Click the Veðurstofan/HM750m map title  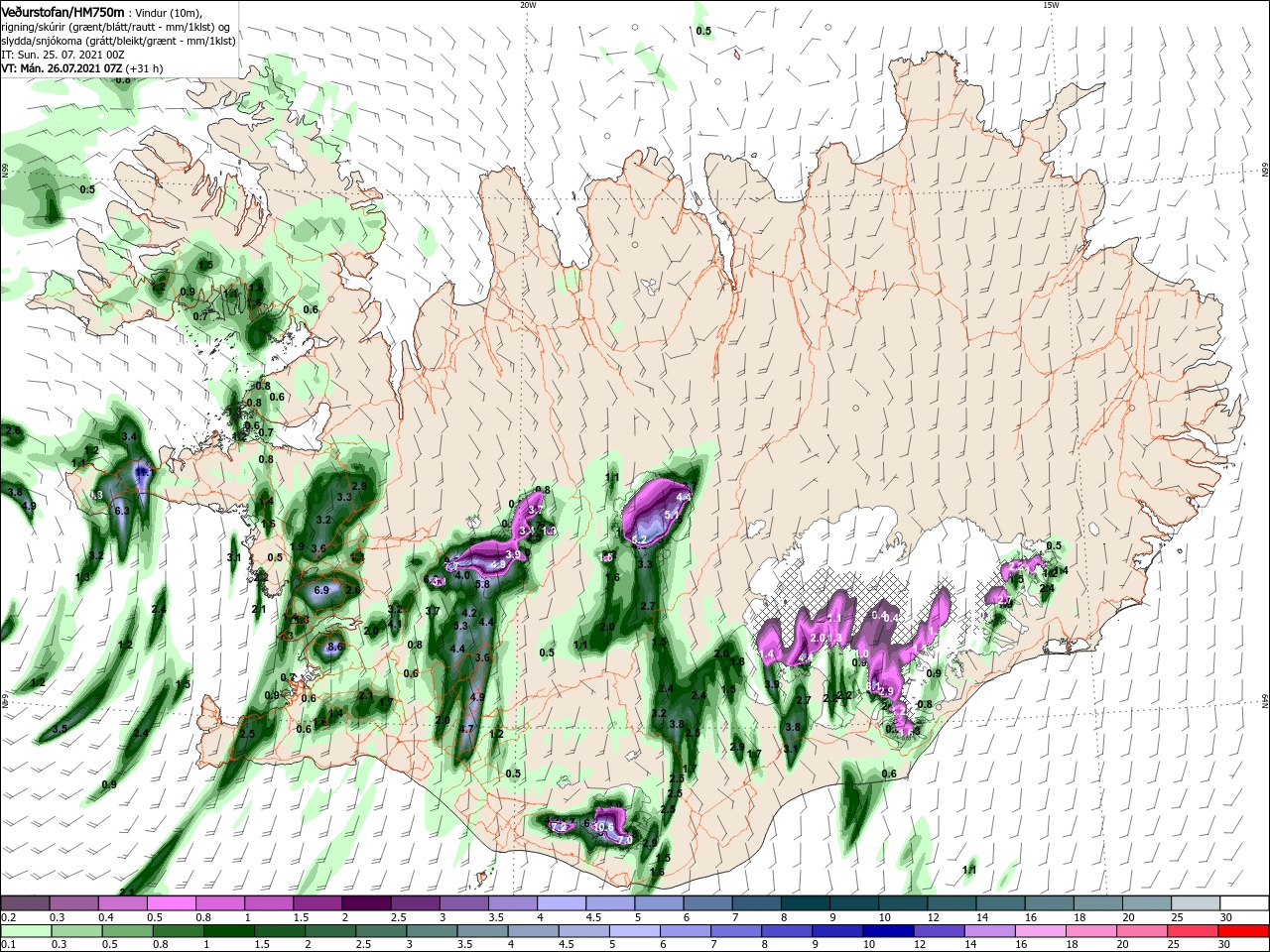point(63,11)
